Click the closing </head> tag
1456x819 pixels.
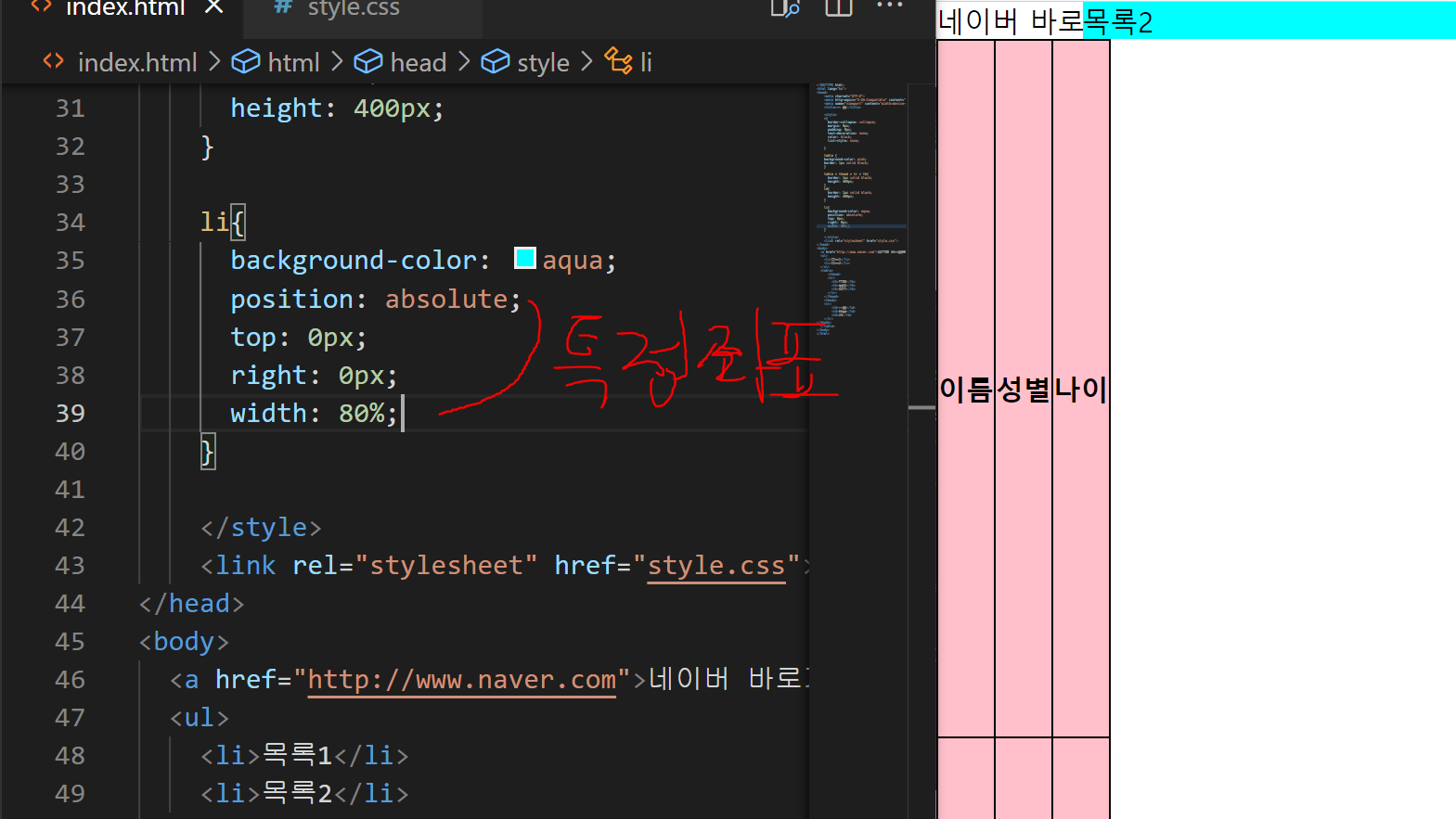click(192, 603)
